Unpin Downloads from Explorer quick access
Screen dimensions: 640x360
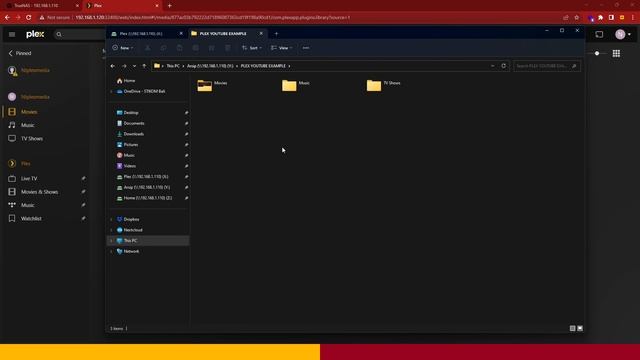point(186,134)
